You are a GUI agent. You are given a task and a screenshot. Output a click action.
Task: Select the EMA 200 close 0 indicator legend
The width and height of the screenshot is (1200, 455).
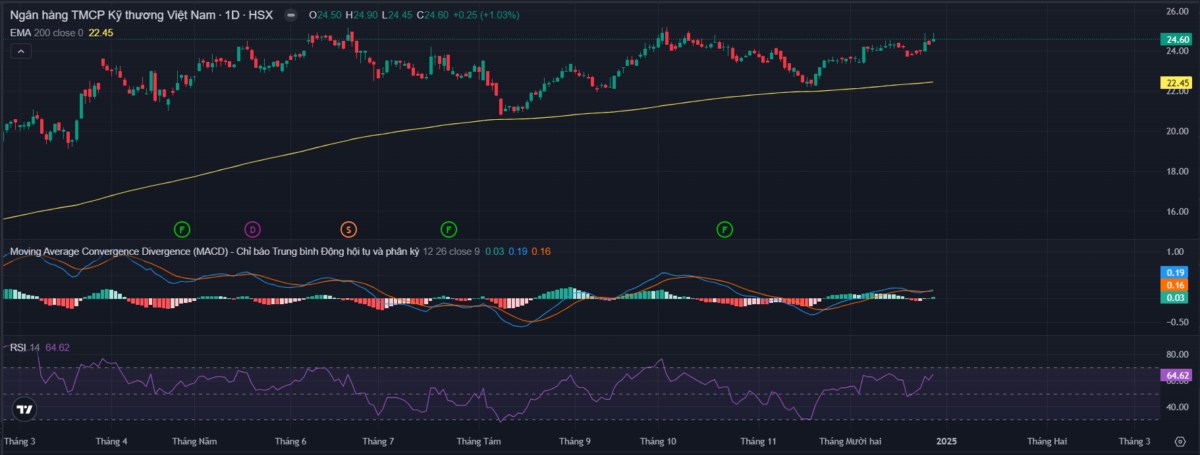46,33
